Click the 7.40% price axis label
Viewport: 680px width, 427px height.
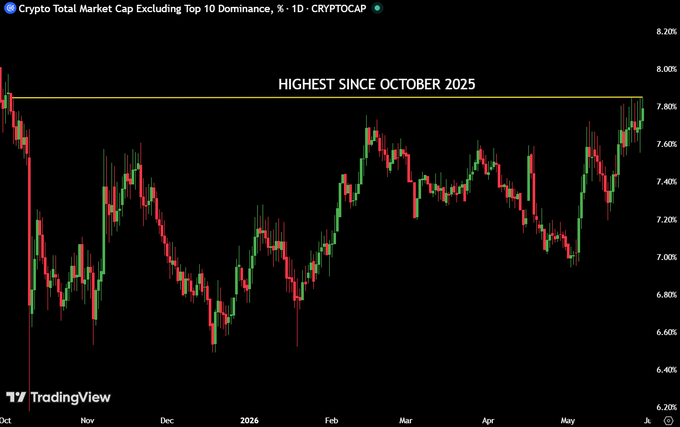point(666,182)
